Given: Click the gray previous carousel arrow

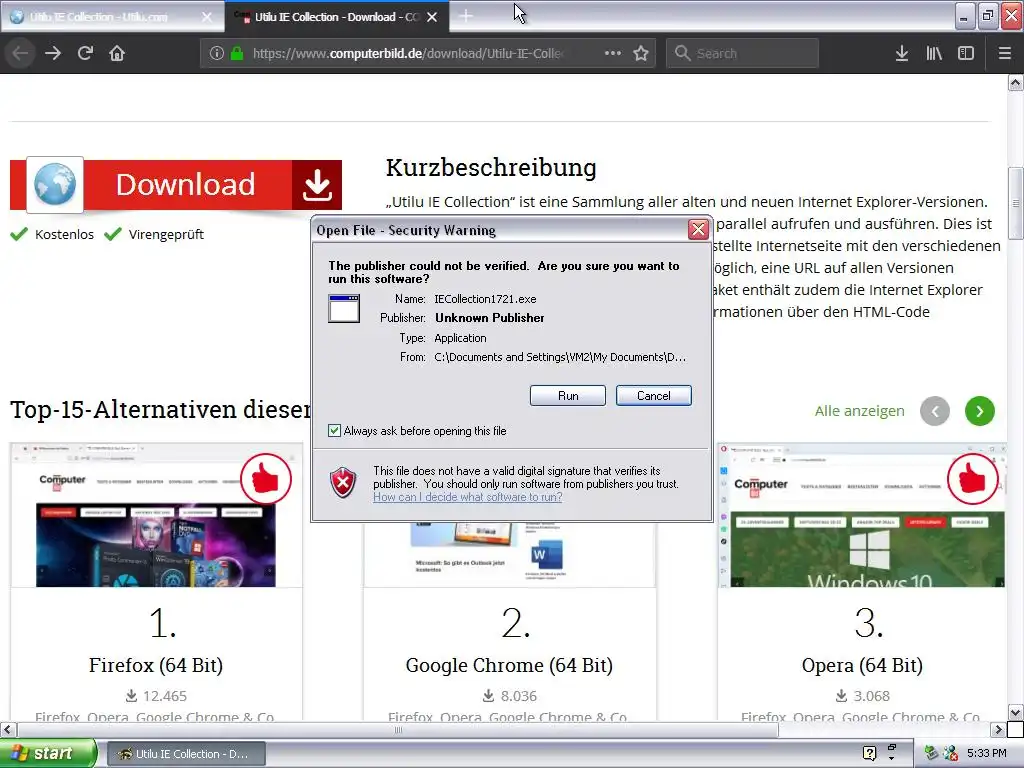Looking at the screenshot, I should pos(935,411).
